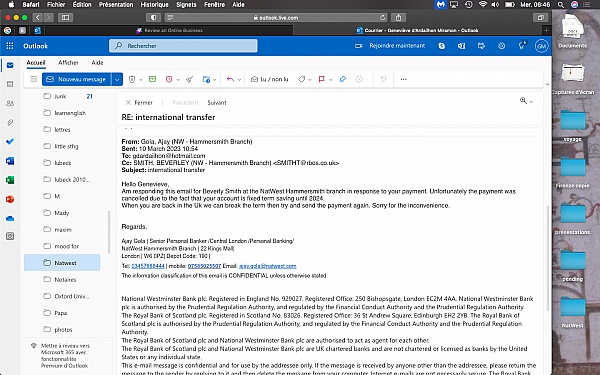Open the Aide tab
Viewport: 600px width, 375px height.
[x=97, y=62]
